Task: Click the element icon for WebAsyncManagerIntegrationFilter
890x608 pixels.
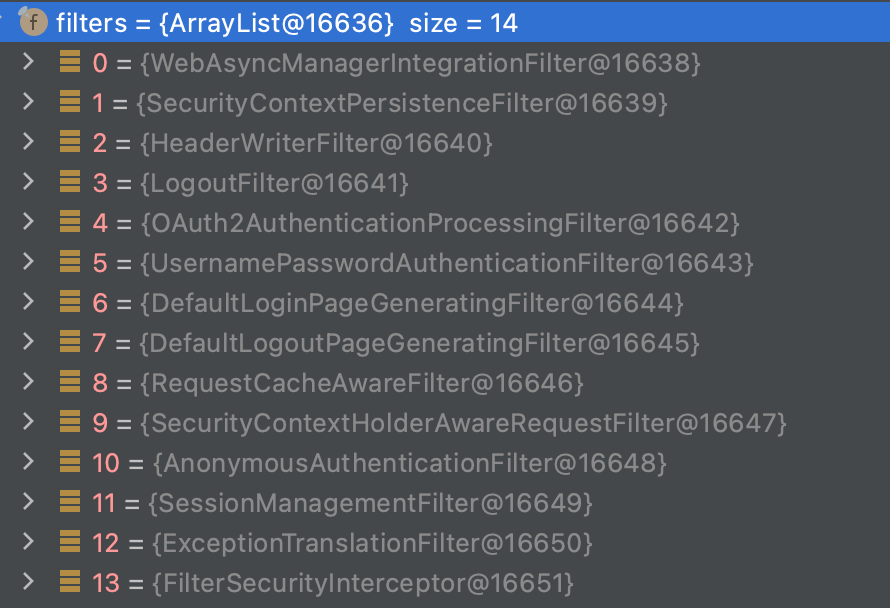Action: coord(70,63)
